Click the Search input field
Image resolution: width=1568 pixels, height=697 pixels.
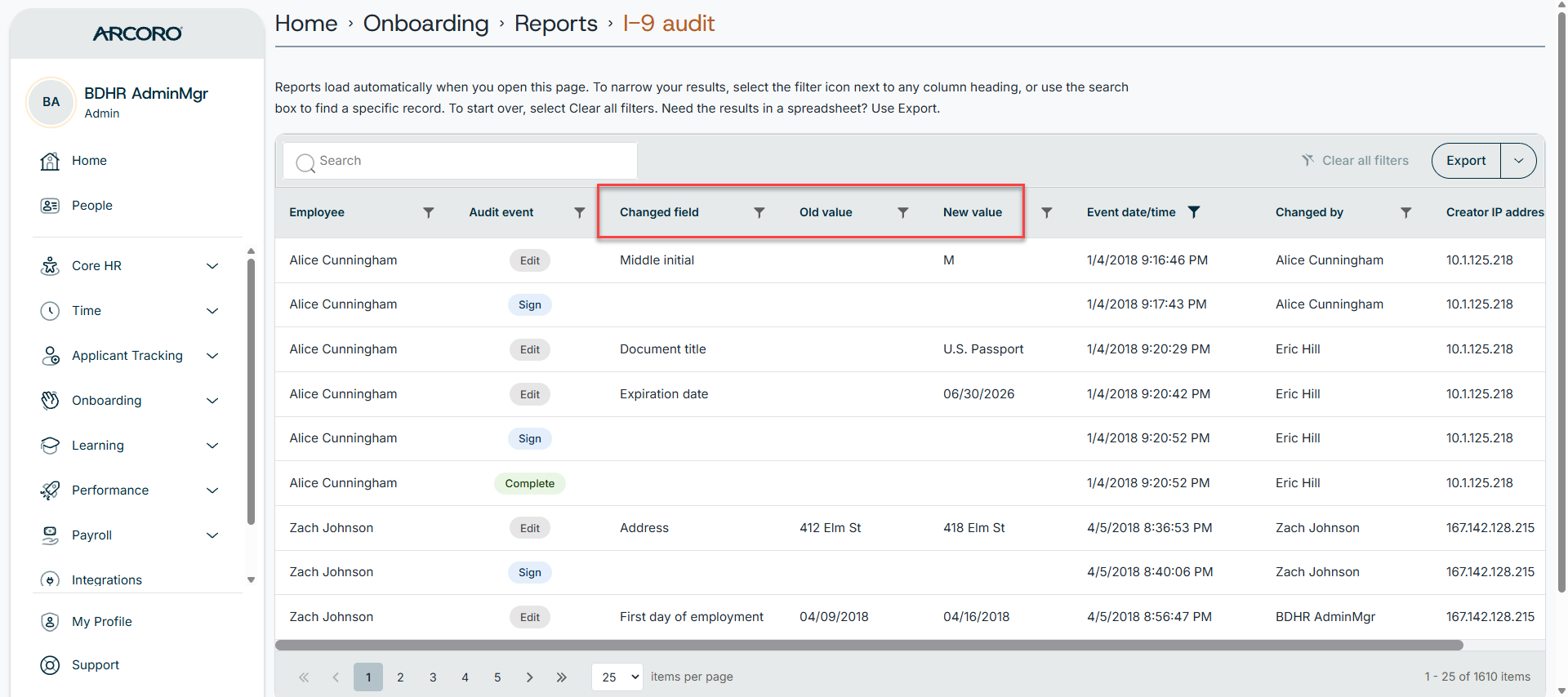point(460,161)
